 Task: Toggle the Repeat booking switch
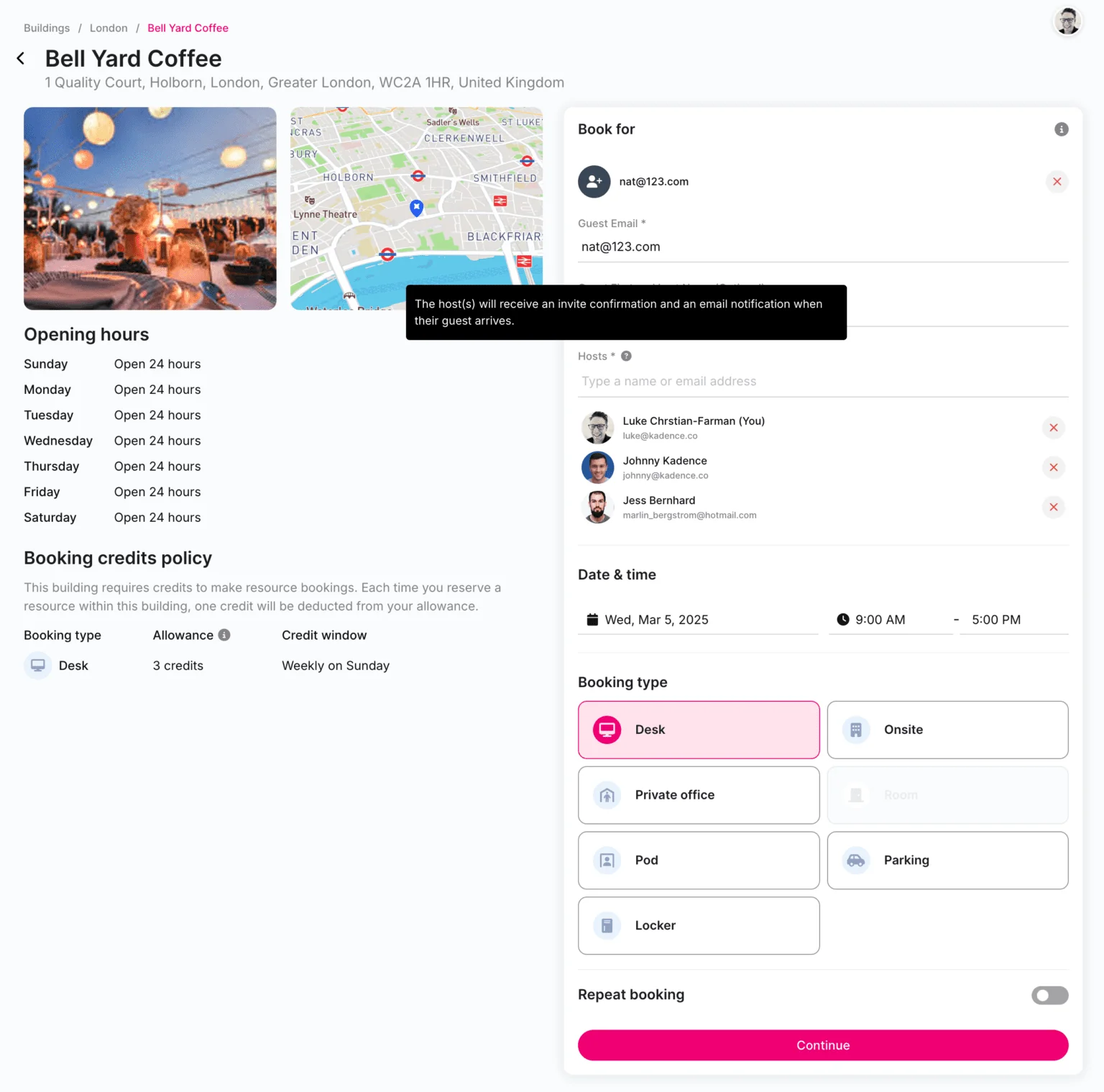tap(1049, 995)
